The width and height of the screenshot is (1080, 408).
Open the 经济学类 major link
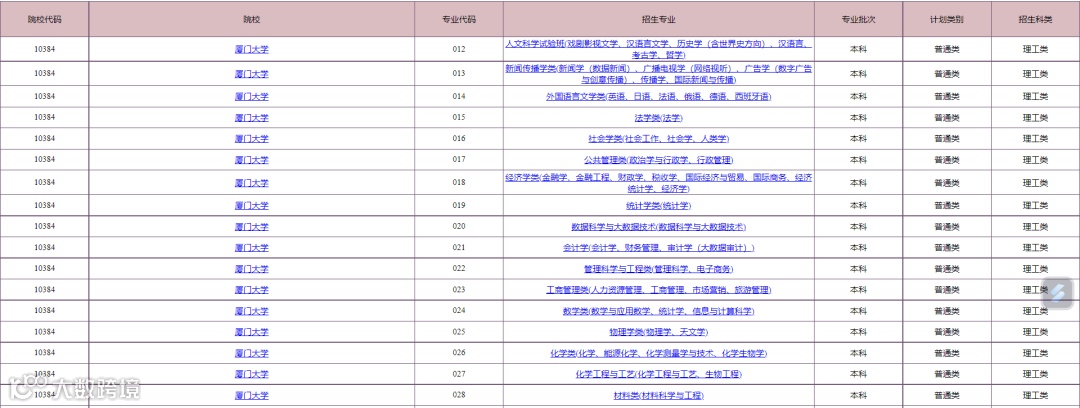[x=658, y=183]
